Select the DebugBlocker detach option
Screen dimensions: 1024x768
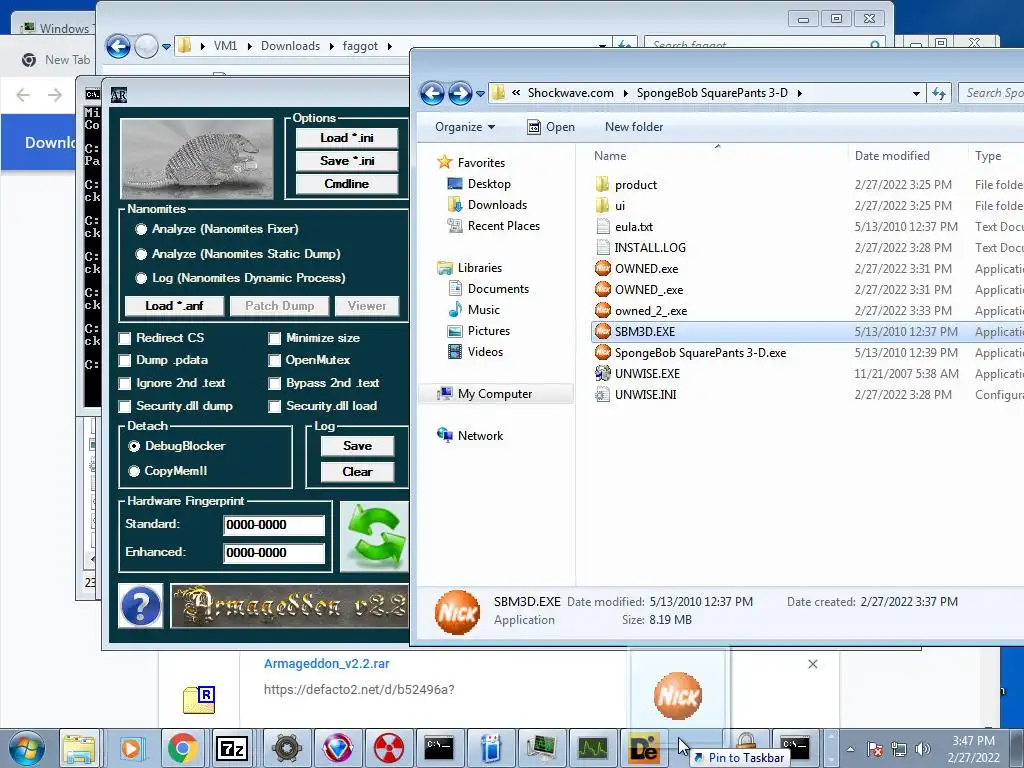point(134,446)
